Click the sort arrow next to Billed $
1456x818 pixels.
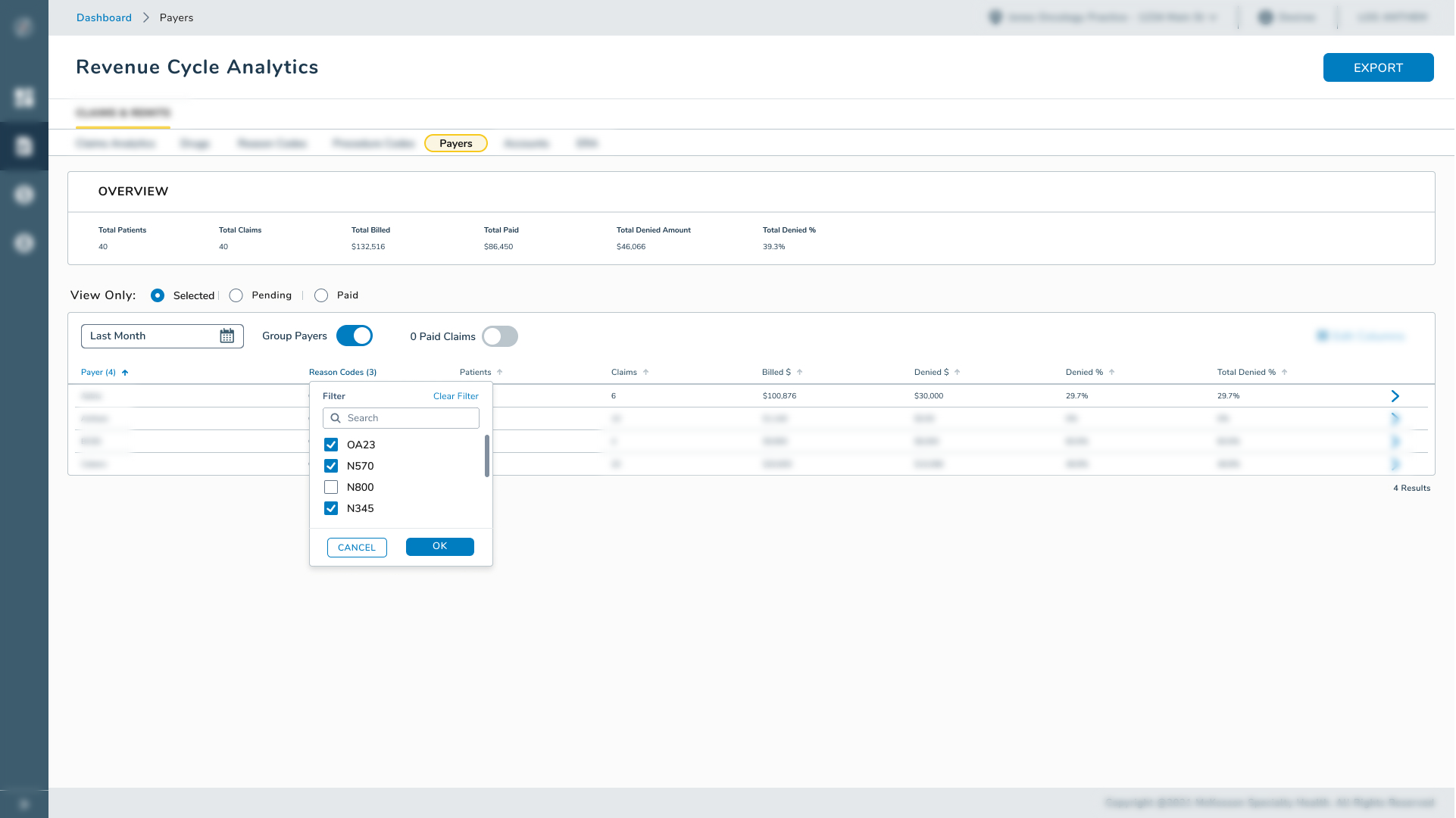point(800,373)
